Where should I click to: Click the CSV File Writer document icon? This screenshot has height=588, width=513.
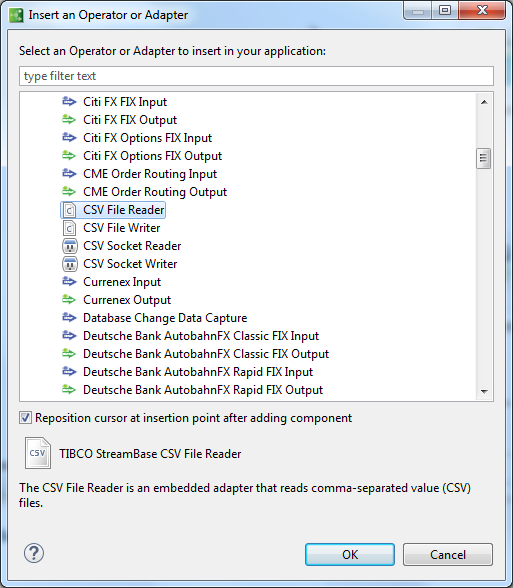69,228
